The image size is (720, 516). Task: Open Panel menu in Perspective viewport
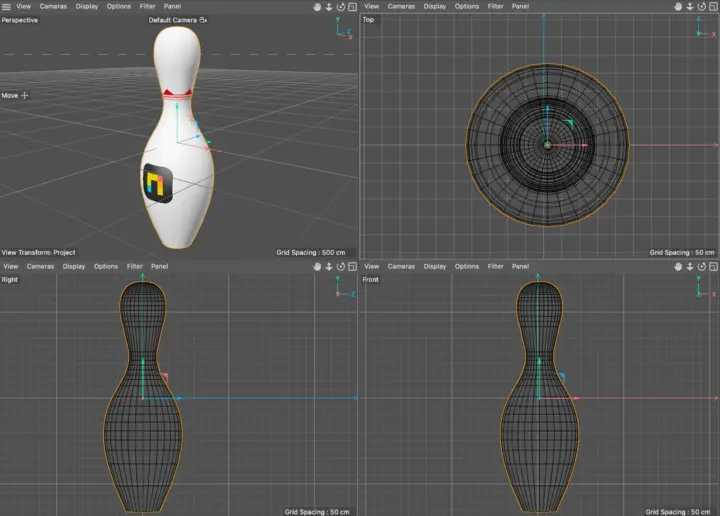(x=172, y=6)
